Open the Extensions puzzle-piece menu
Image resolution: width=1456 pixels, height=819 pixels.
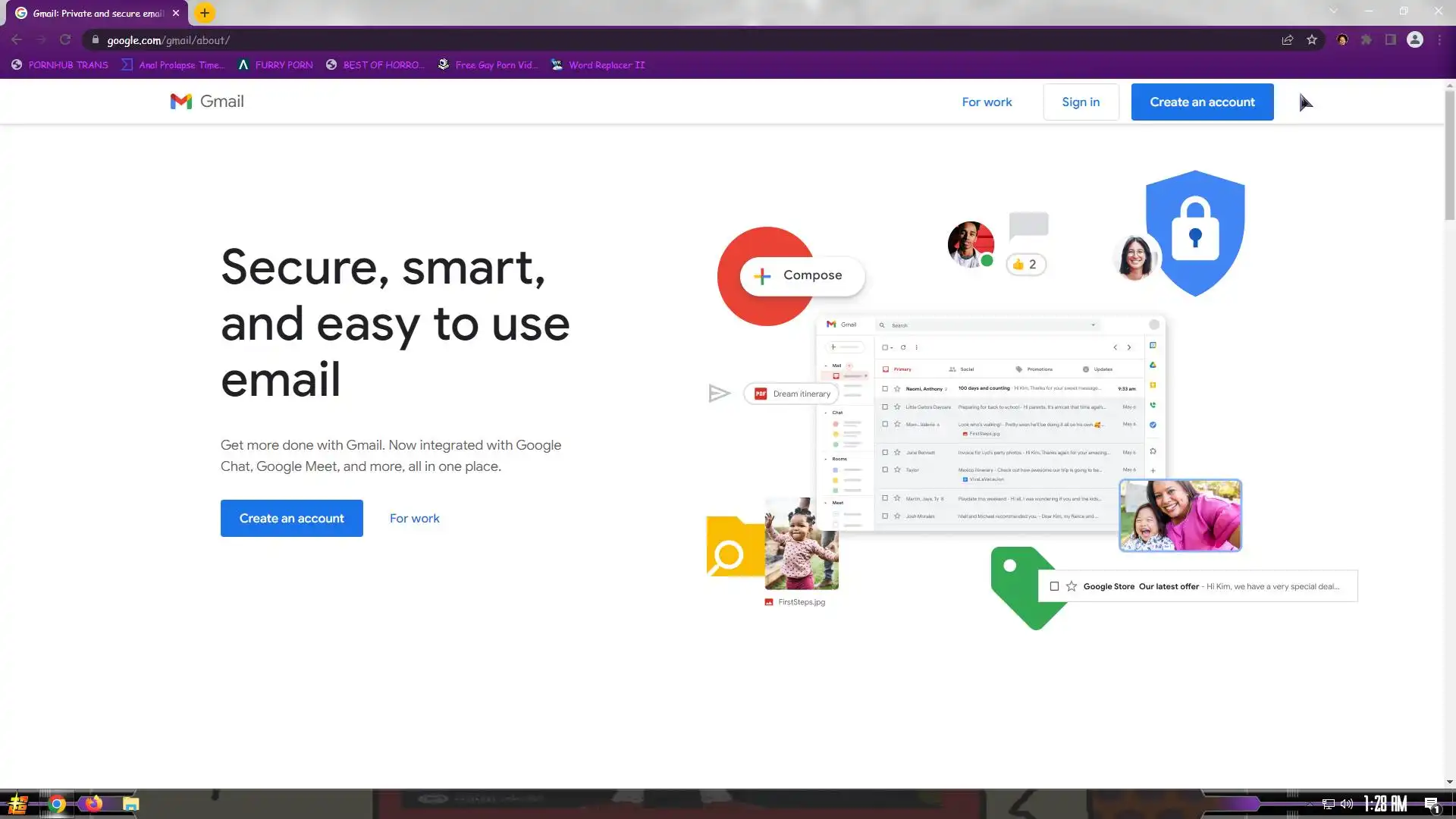coord(1367,40)
